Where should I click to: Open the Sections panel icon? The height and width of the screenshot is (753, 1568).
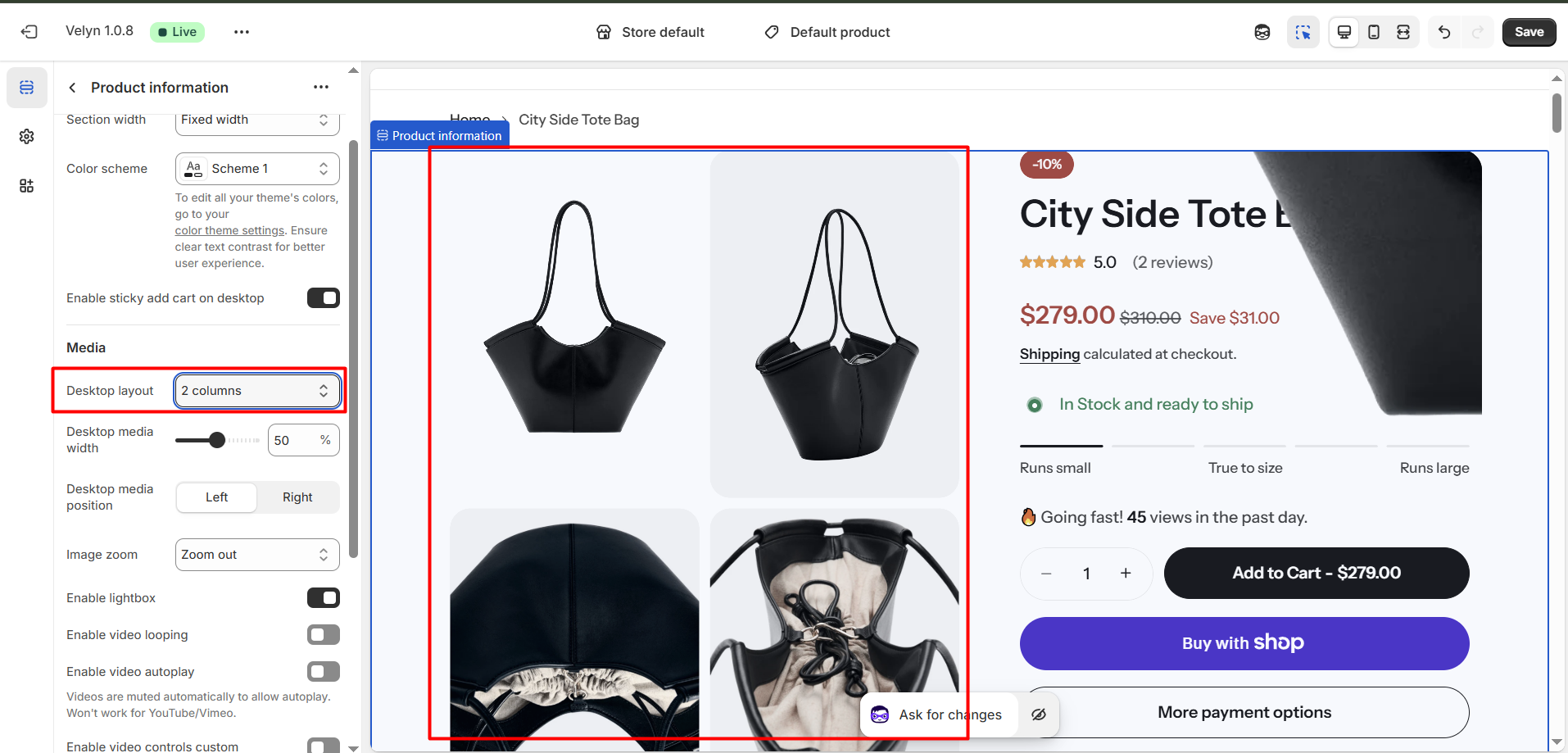point(27,88)
